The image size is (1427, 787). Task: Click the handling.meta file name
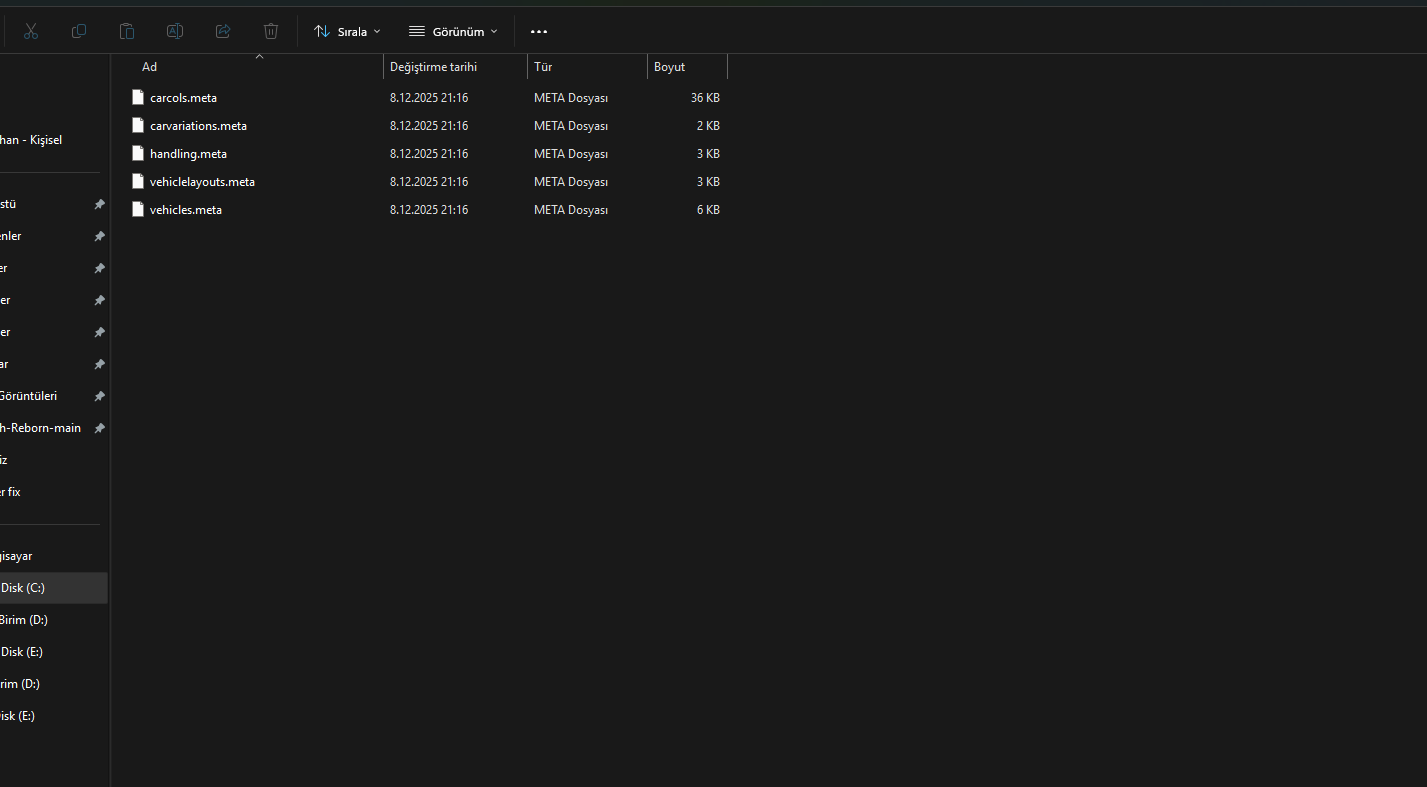(x=188, y=154)
